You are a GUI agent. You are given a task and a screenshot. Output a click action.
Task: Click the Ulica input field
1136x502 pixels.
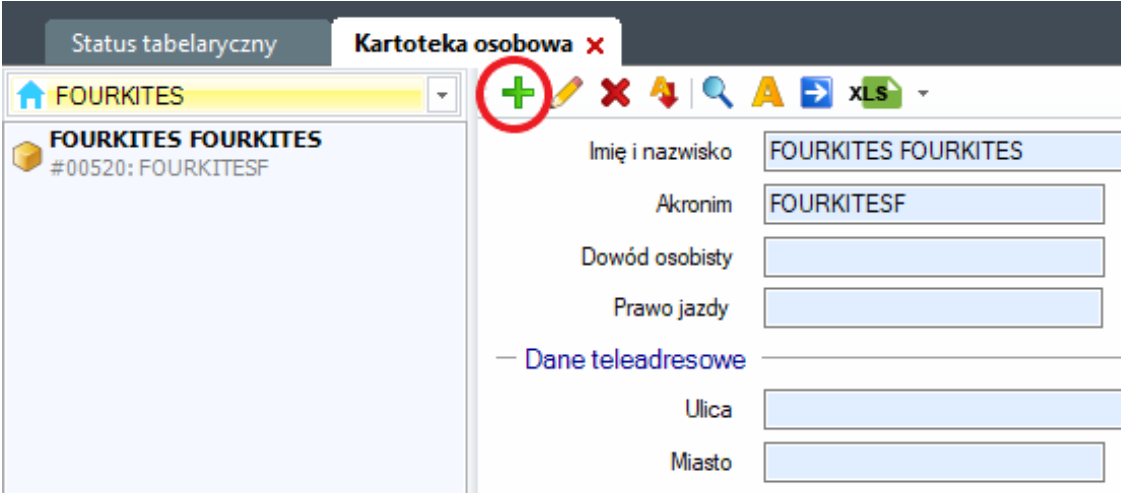[943, 410]
